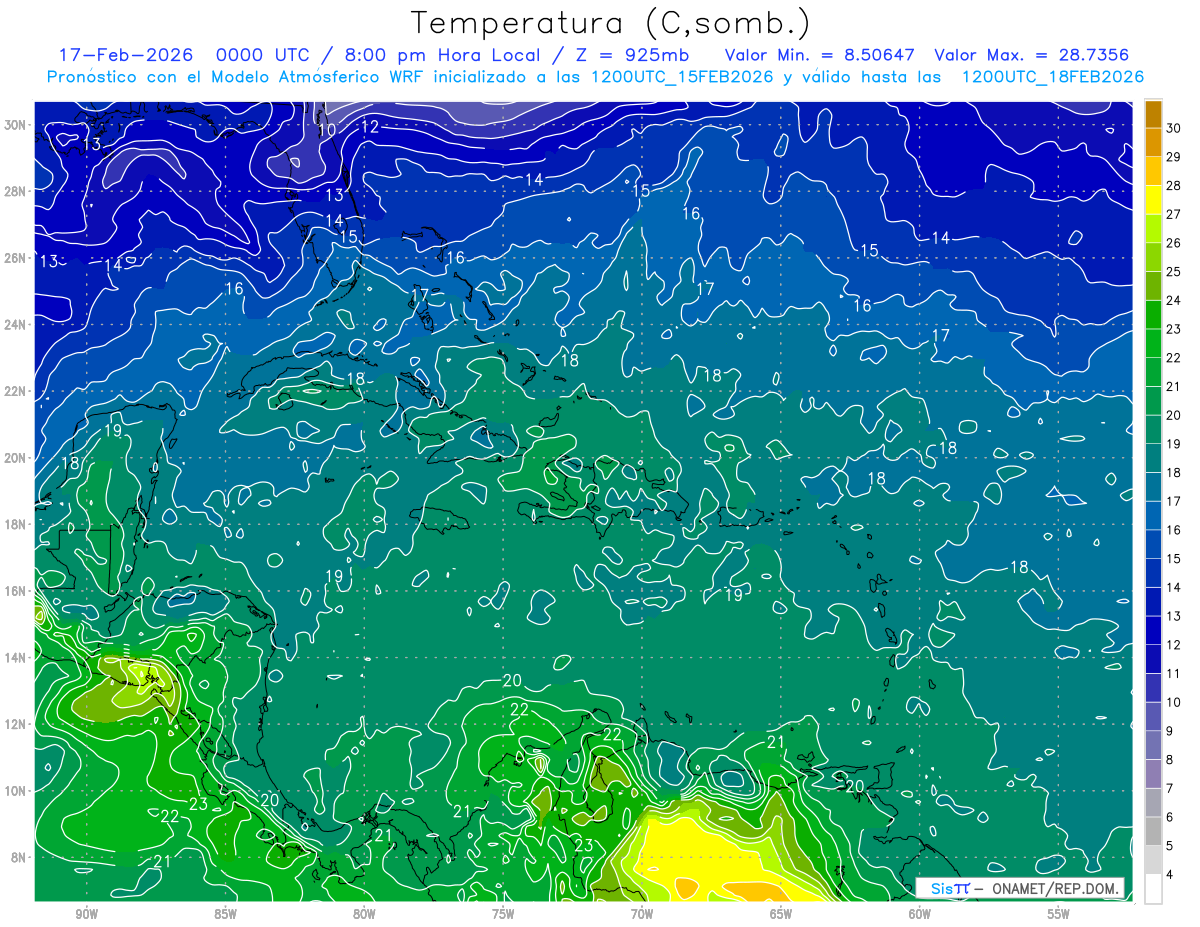Click the "75W" longitude axis label

(x=503, y=913)
